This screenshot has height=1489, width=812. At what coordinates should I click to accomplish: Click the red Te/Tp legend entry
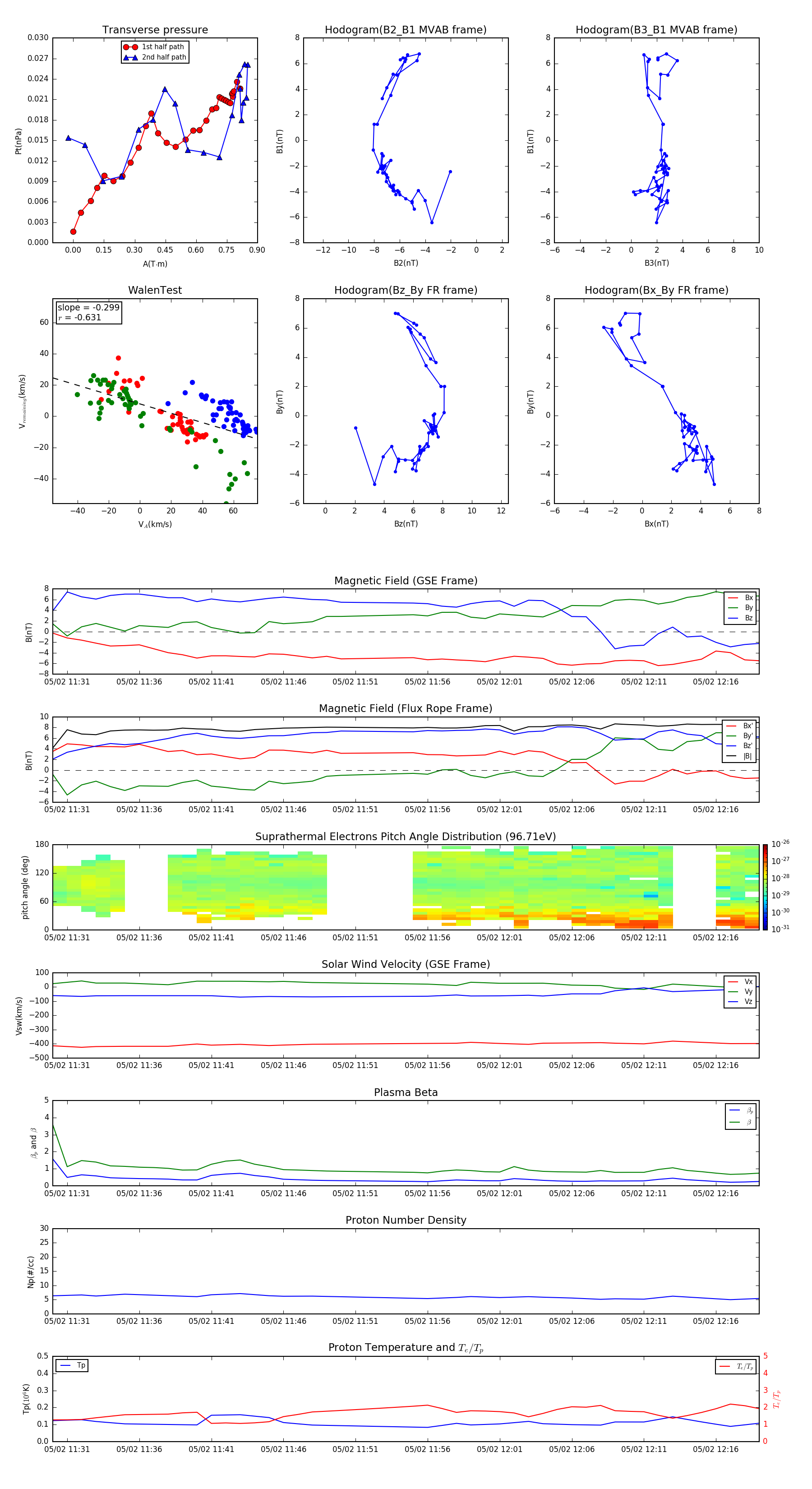737,1366
